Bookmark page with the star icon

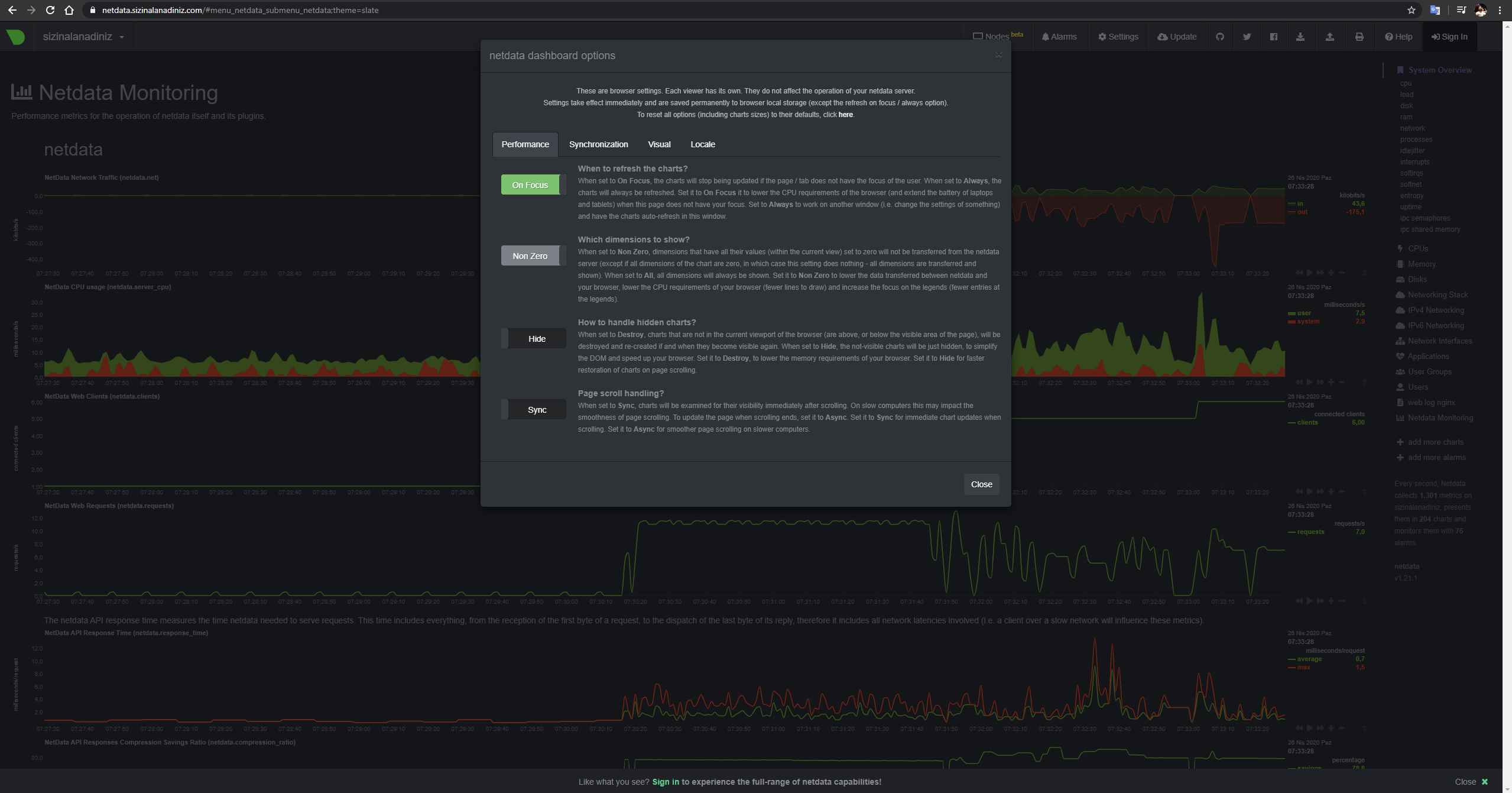pos(1412,10)
